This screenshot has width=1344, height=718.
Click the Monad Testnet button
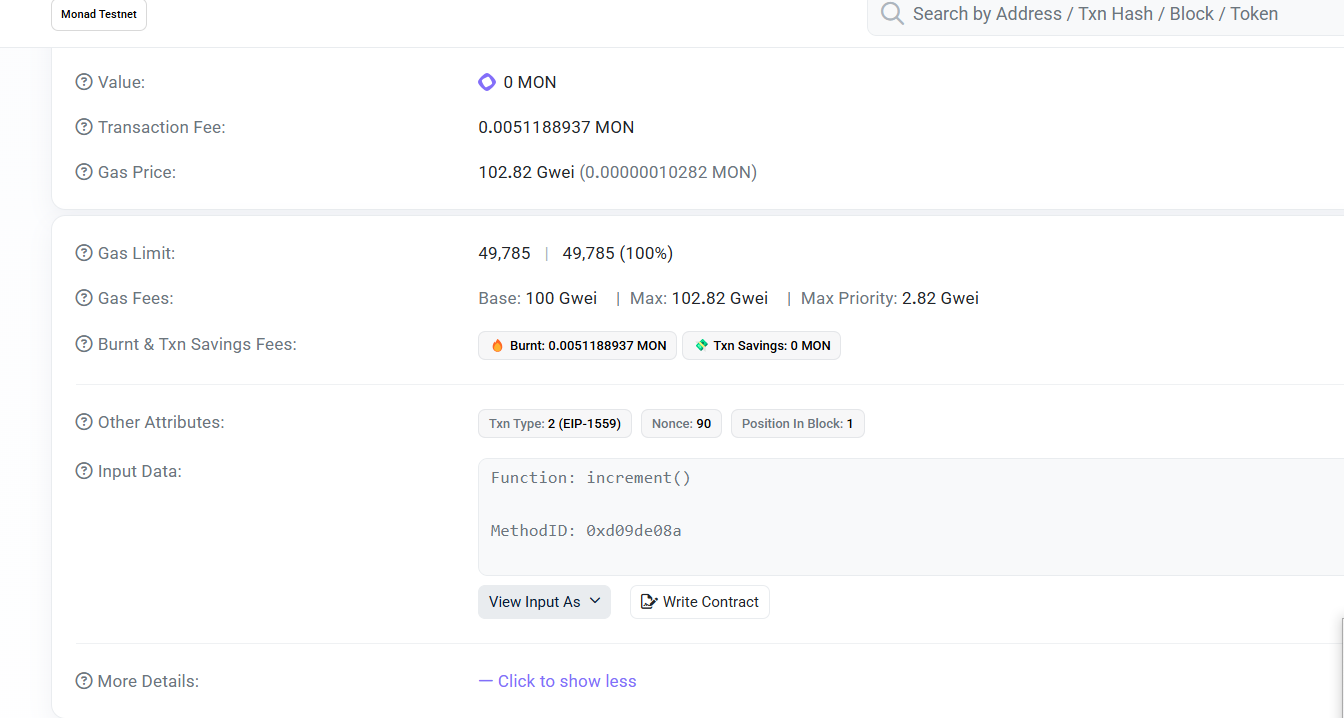(x=99, y=15)
